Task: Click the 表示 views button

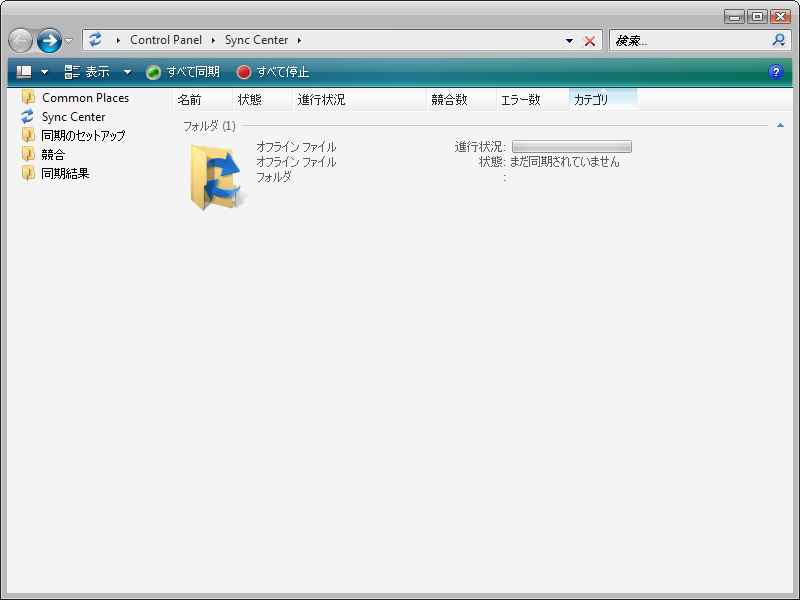Action: (x=87, y=72)
